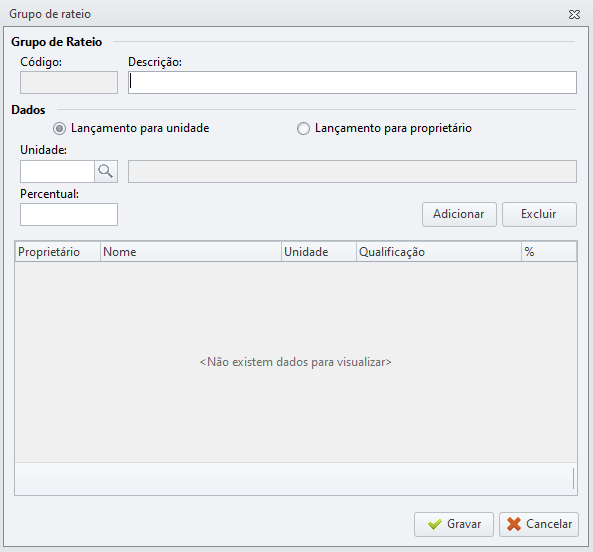This screenshot has width=593, height=552.
Task: Open unit lookup with magnifier icon
Action: tap(106, 171)
